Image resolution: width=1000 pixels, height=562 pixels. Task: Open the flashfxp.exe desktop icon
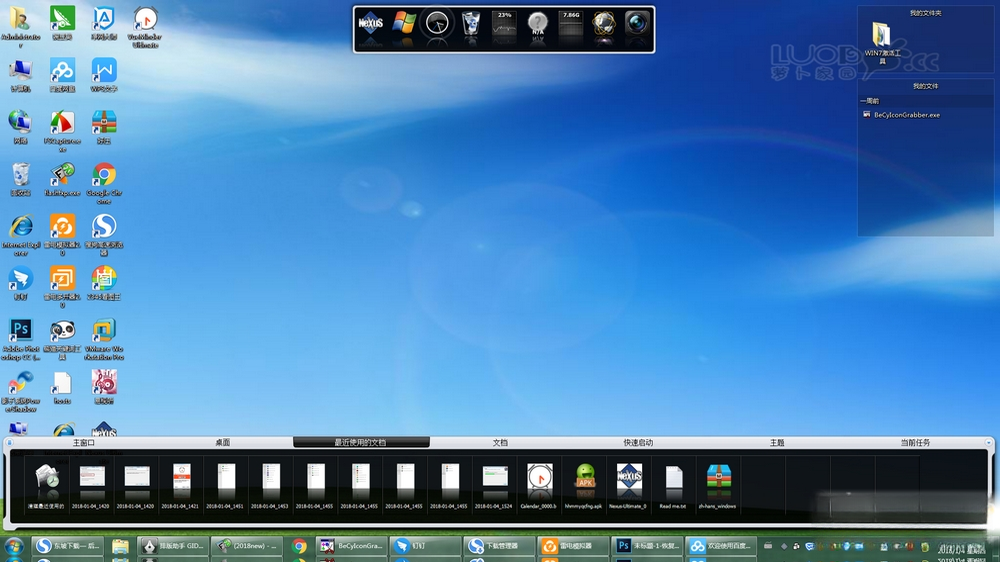(x=62, y=179)
